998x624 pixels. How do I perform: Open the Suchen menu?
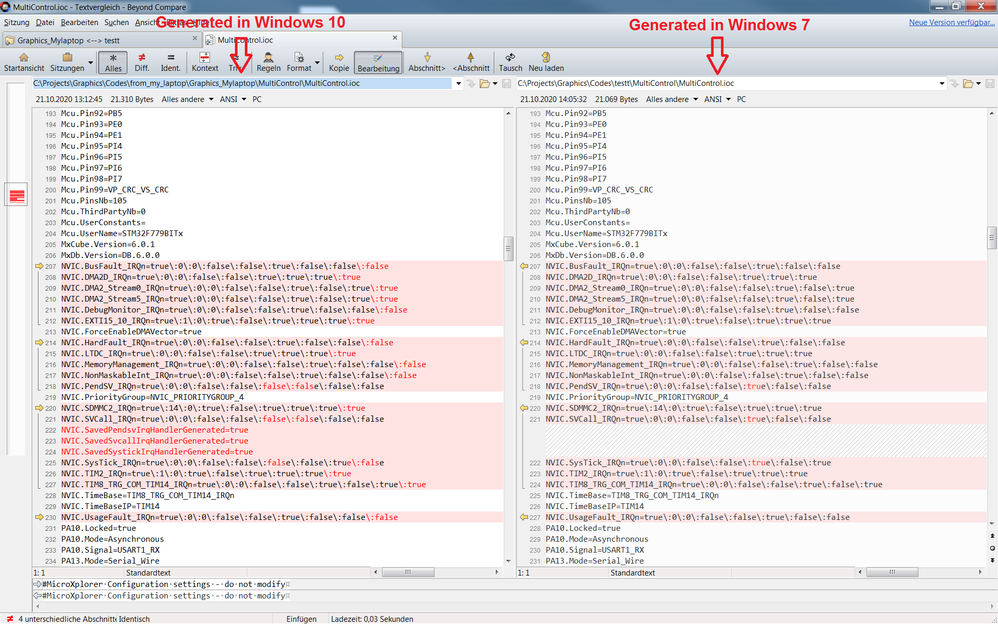116,22
